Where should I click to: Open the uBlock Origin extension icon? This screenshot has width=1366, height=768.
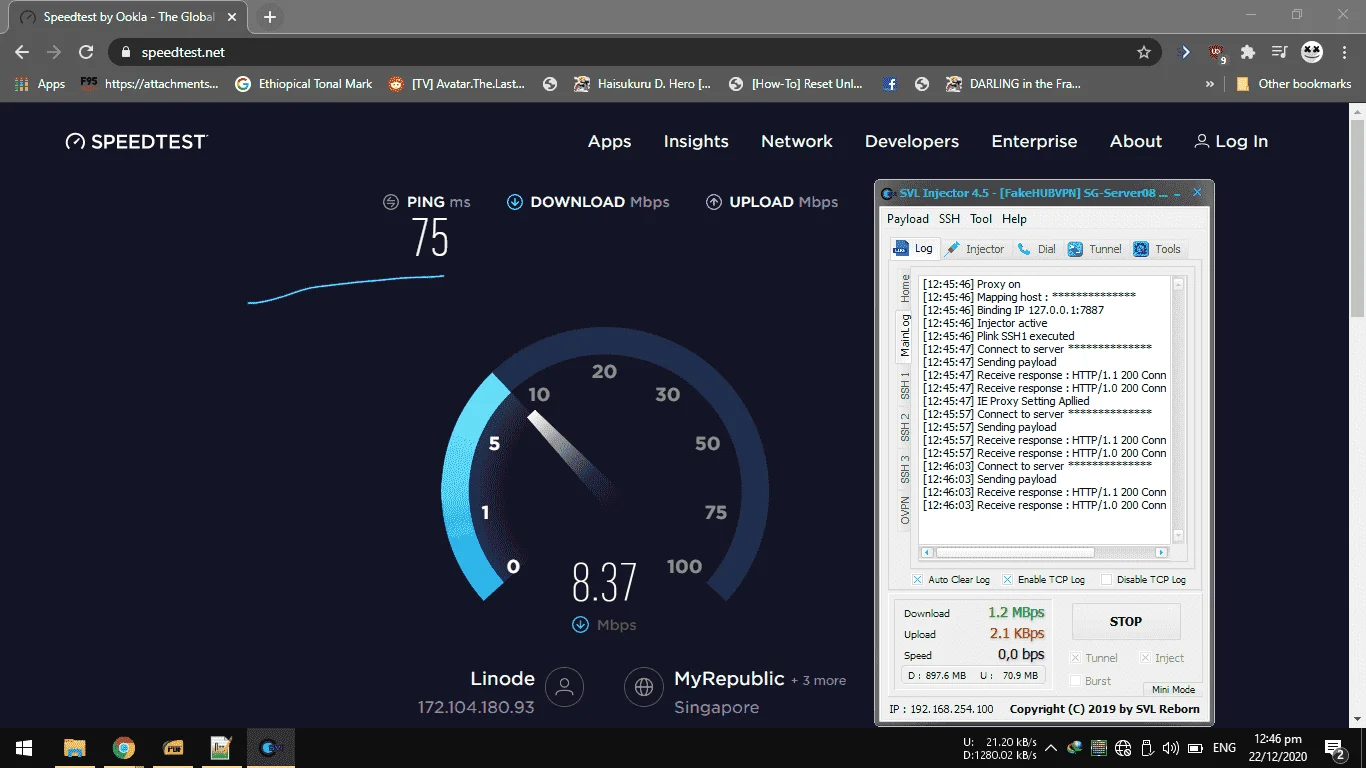[1216, 52]
